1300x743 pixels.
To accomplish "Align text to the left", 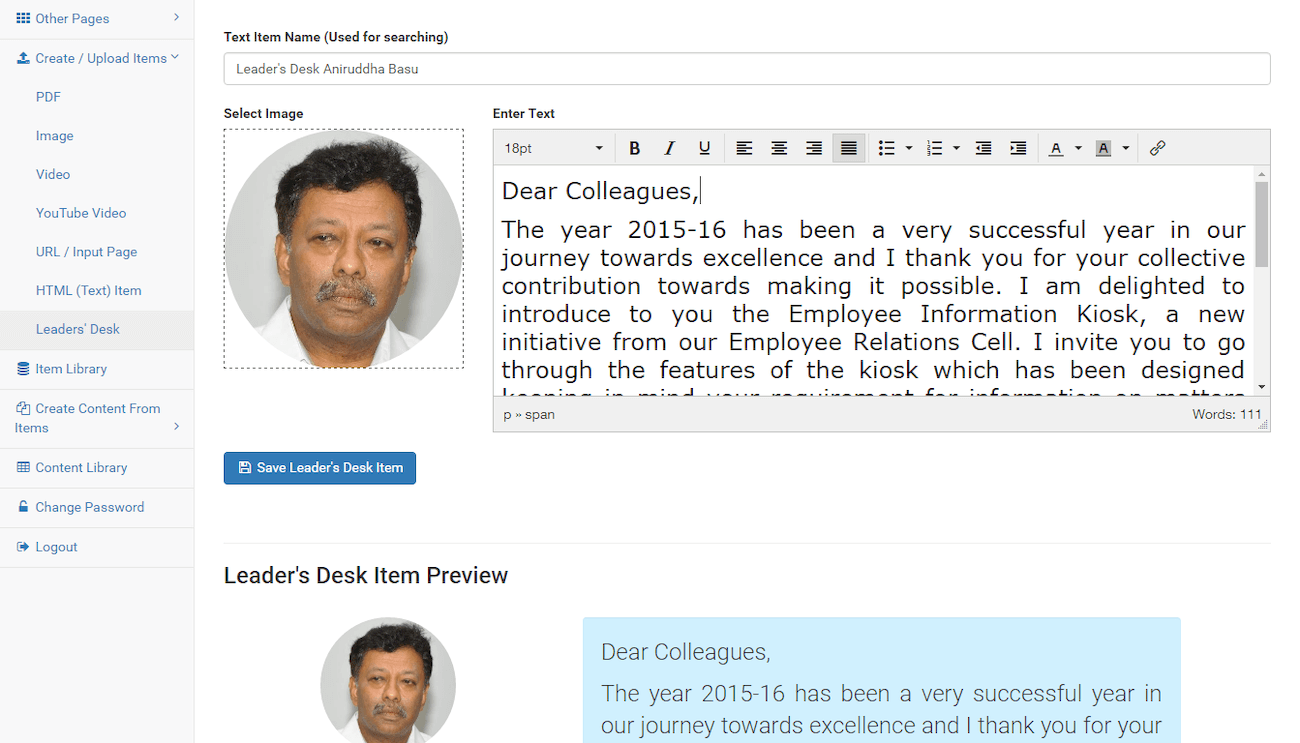I will point(744,148).
